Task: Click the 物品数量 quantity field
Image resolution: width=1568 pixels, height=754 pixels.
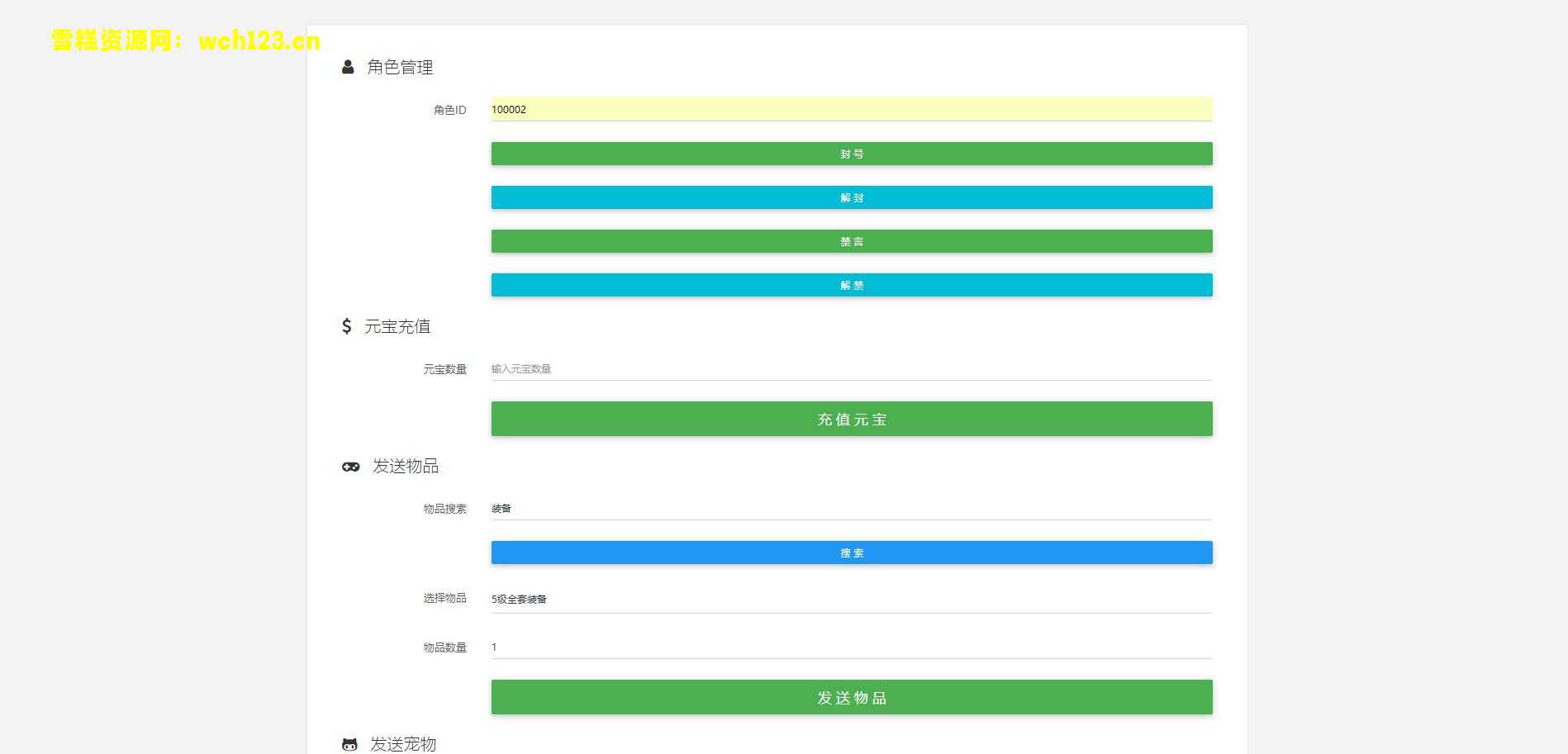Action: [x=851, y=647]
